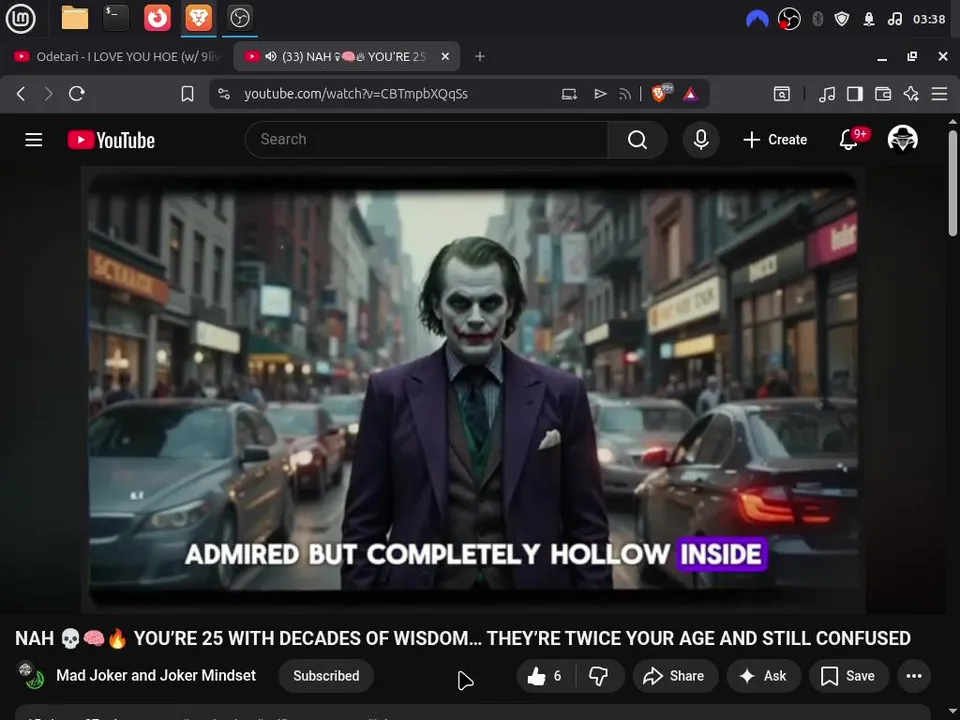Open Brave Rewards triangle icon

pyautogui.click(x=691, y=94)
